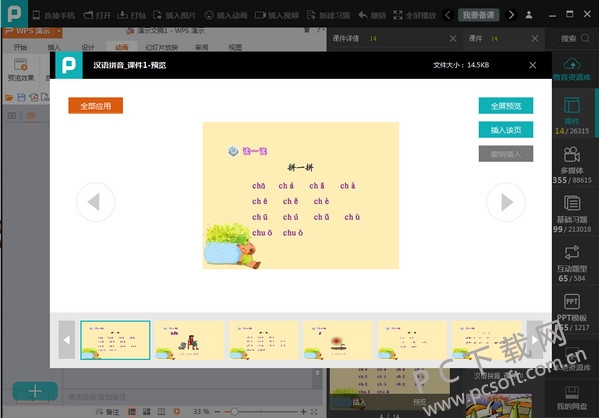Go to next slide with round right arrow

click(x=506, y=202)
